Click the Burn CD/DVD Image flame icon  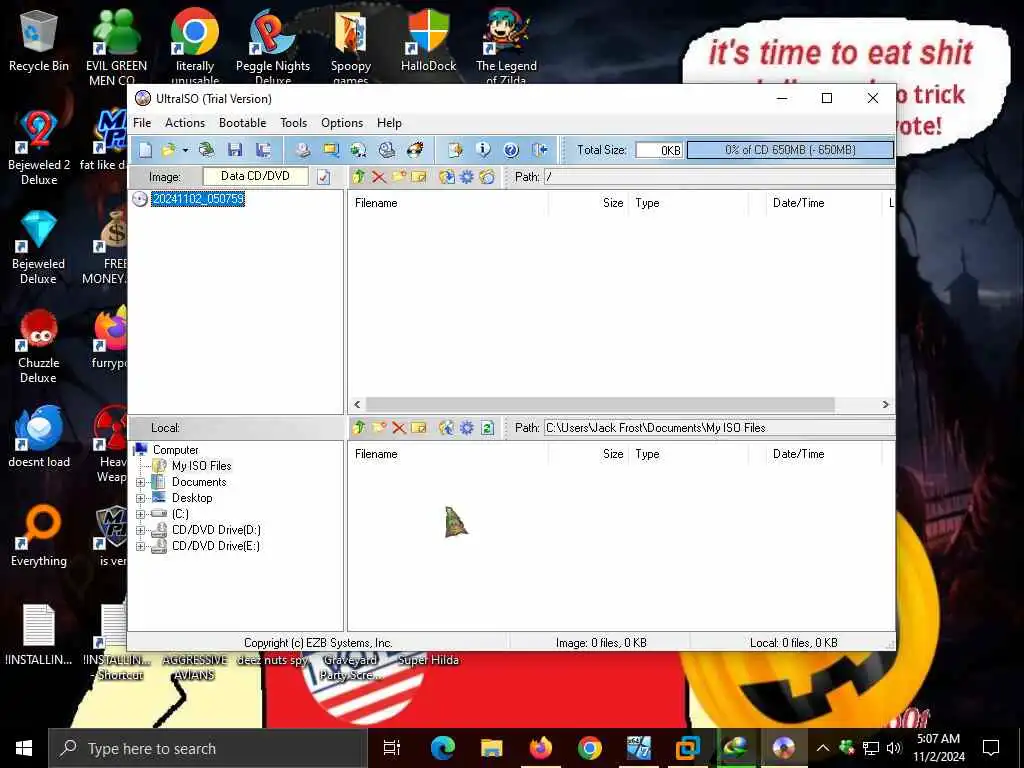pyautogui.click(x=415, y=150)
